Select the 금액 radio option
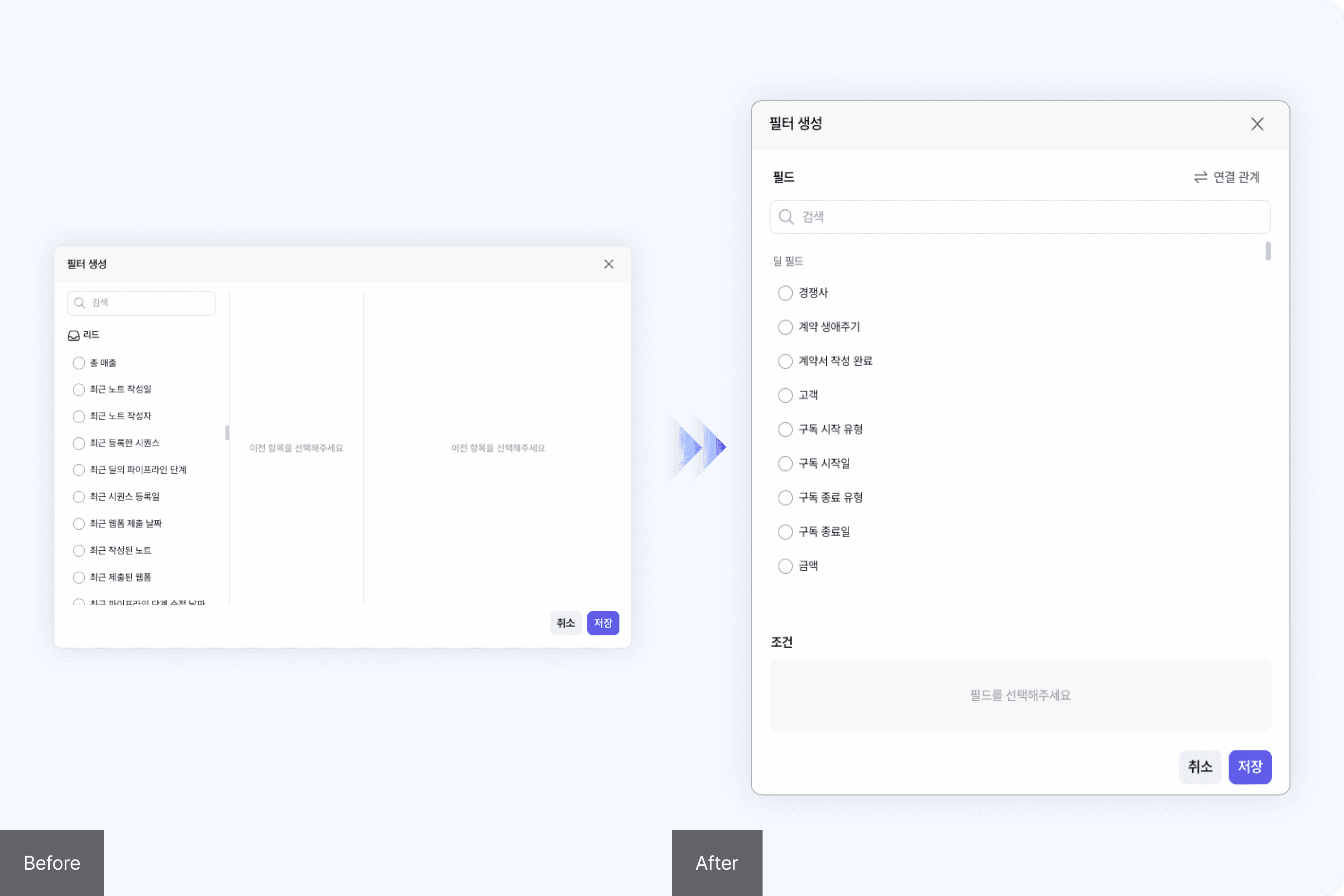This screenshot has width=1344, height=896. click(x=785, y=566)
